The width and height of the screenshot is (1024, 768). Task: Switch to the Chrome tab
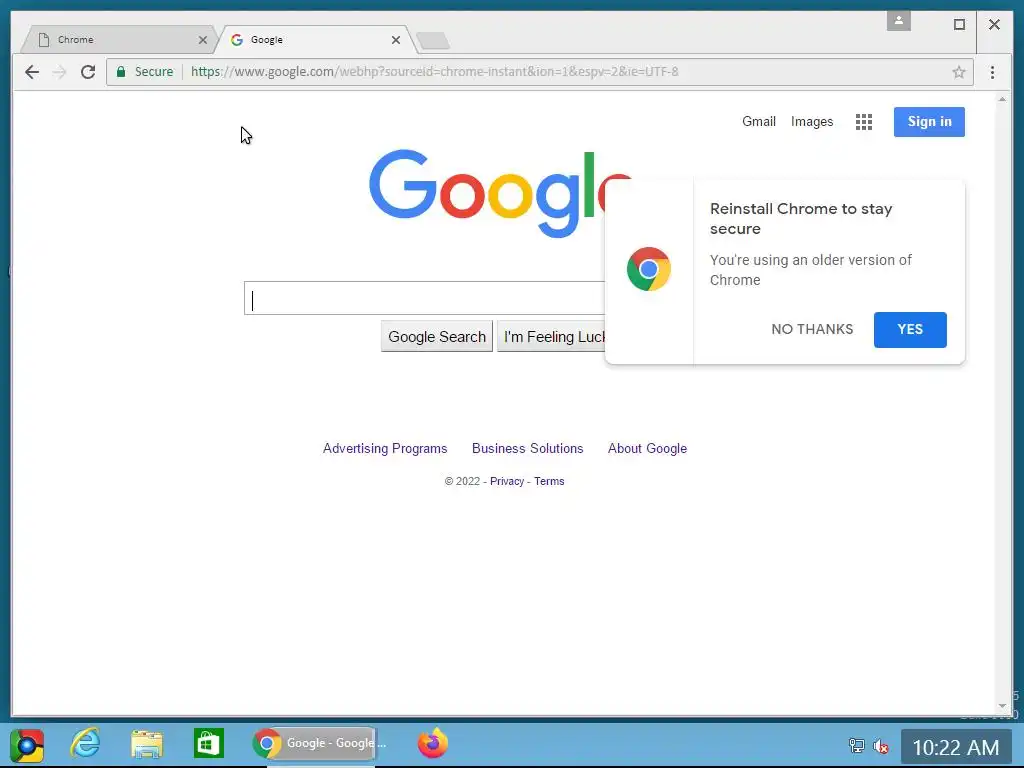pos(118,40)
